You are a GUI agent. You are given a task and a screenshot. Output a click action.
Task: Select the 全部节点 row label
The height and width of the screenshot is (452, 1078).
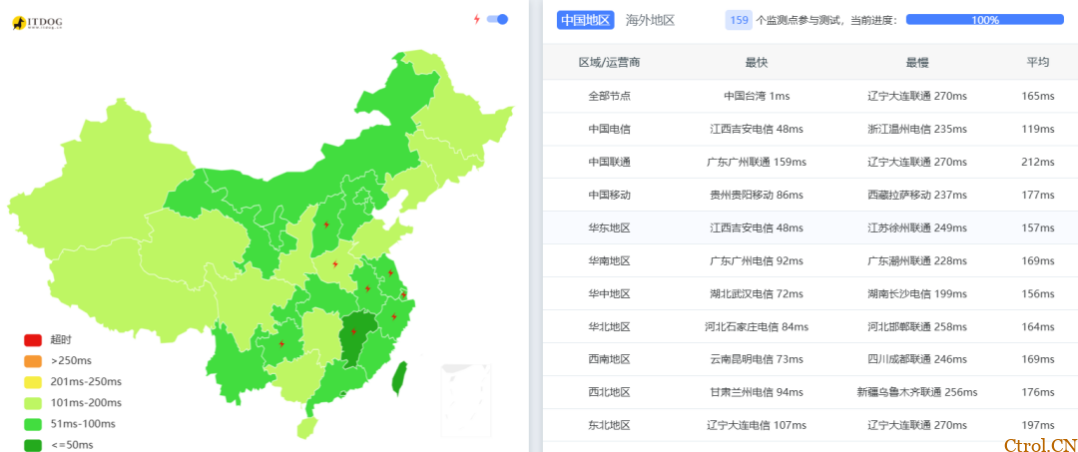609,96
